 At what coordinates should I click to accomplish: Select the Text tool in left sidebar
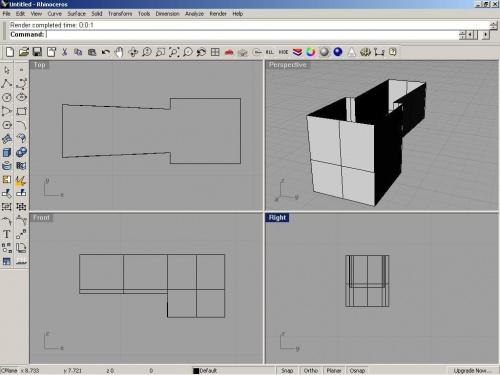(7, 234)
